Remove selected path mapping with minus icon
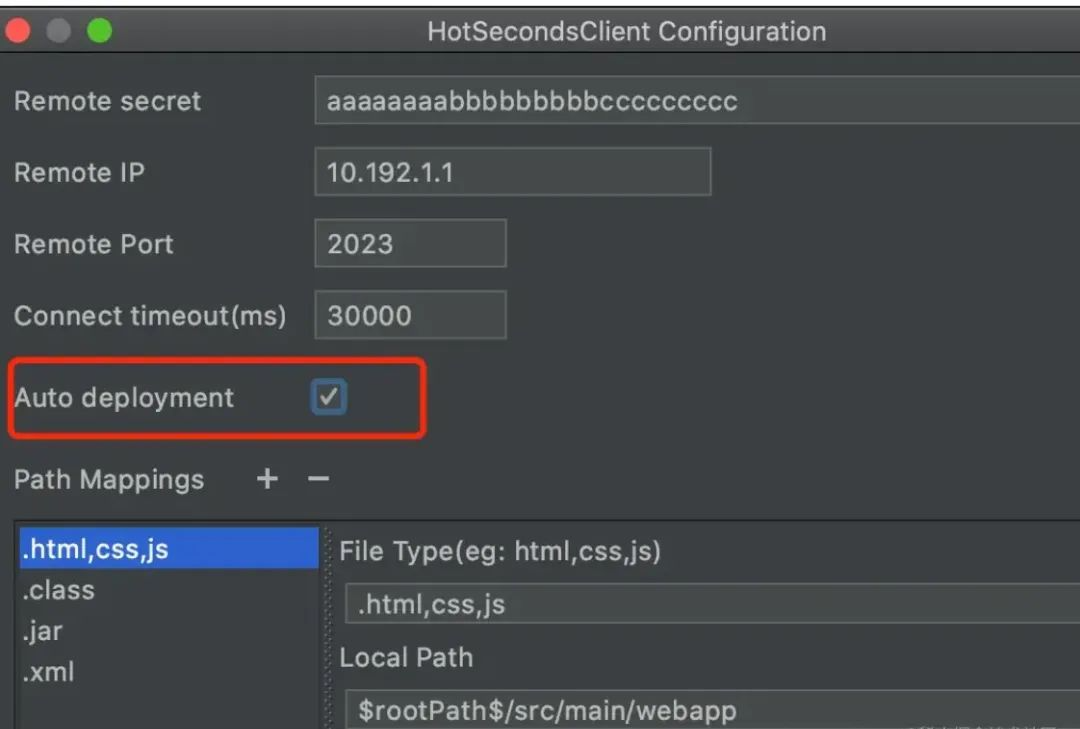The width and height of the screenshot is (1080, 729). (318, 478)
